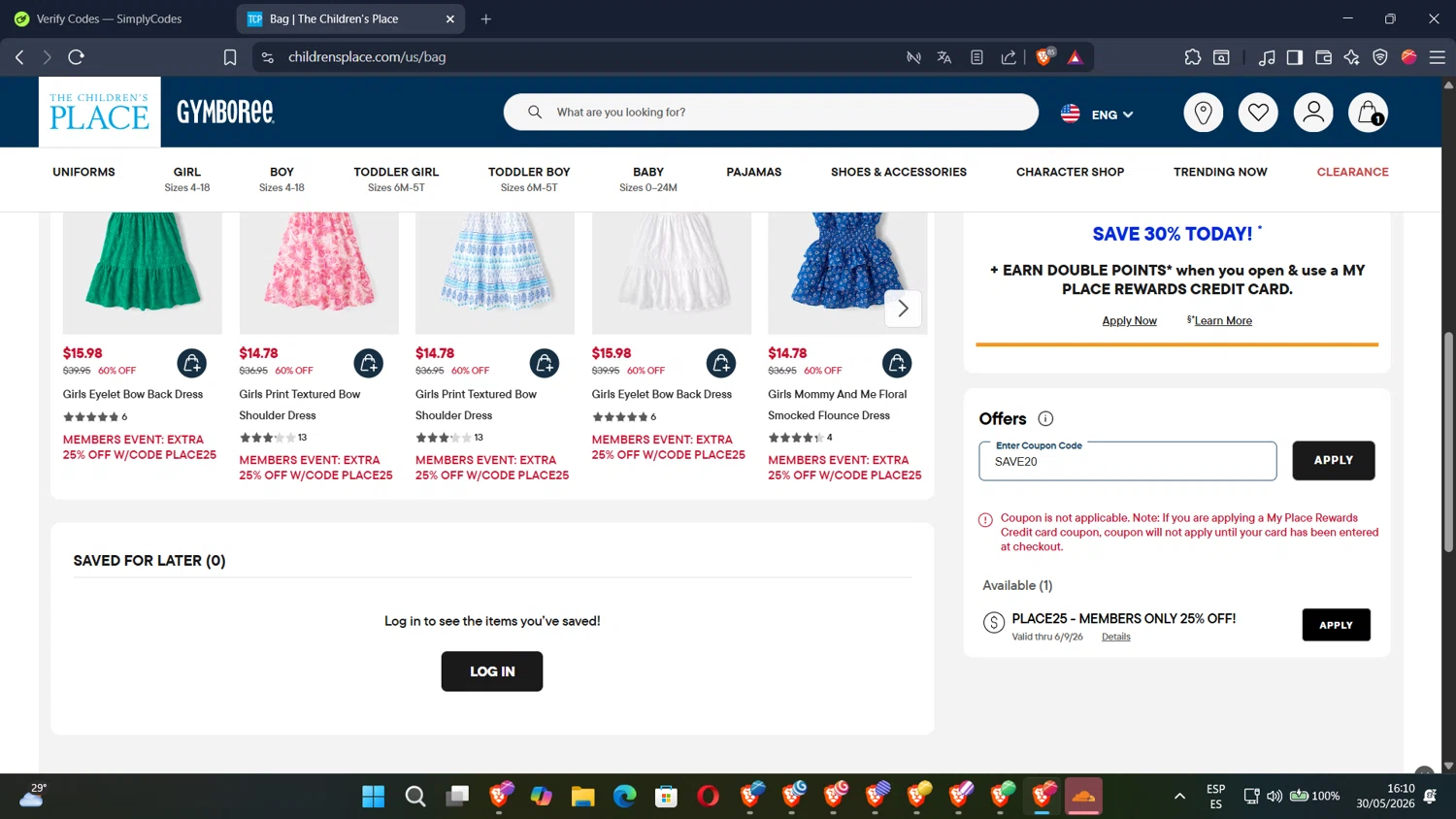The image size is (1456, 819).
Task: Click the Offers info icon
Action: [x=1045, y=419]
